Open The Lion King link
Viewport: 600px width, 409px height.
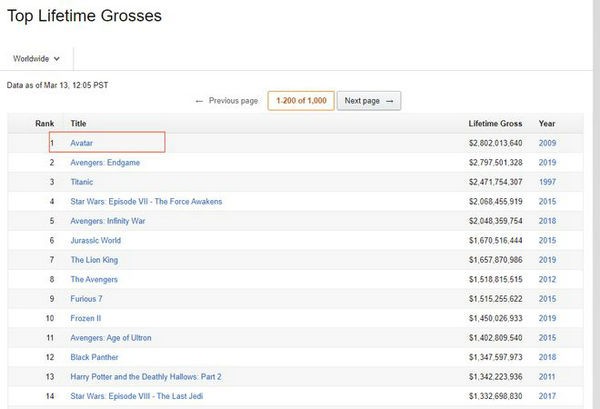pos(94,260)
